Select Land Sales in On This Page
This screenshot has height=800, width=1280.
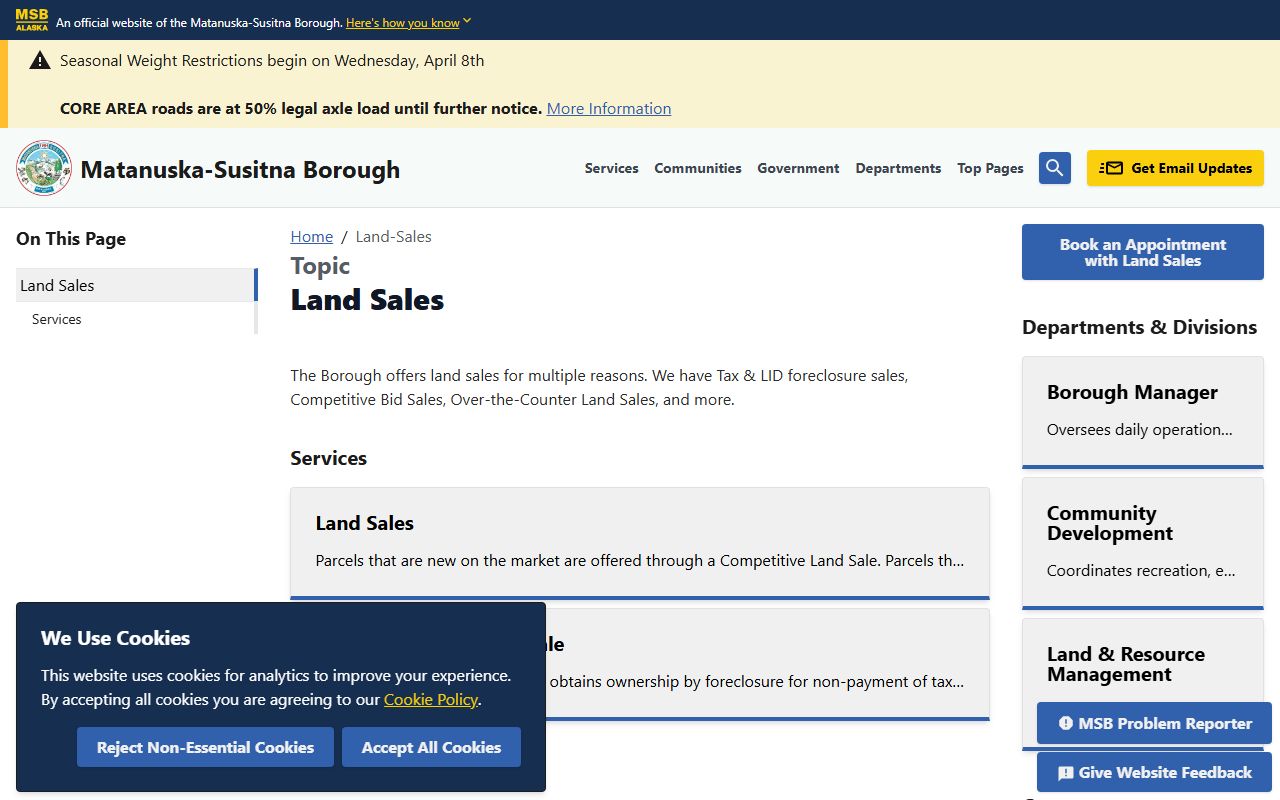point(136,285)
